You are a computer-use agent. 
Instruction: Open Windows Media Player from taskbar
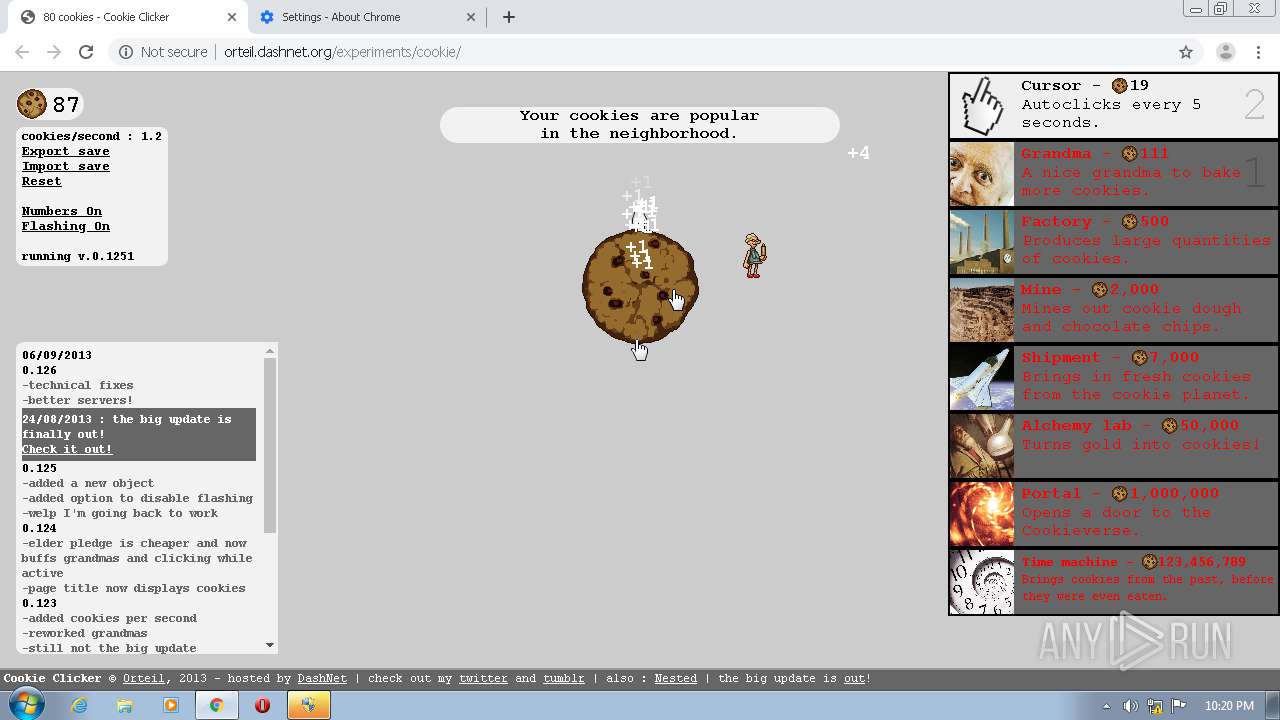click(x=171, y=705)
